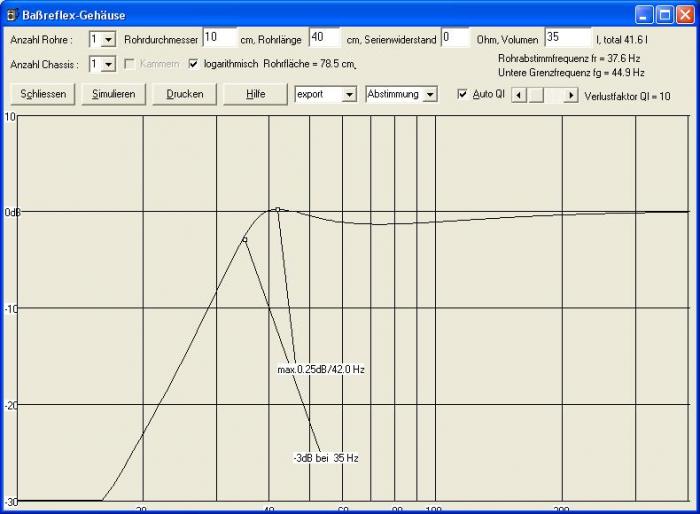This screenshot has height=514, width=700.
Task: Click the Rohrlänge input field
Action: (325, 38)
